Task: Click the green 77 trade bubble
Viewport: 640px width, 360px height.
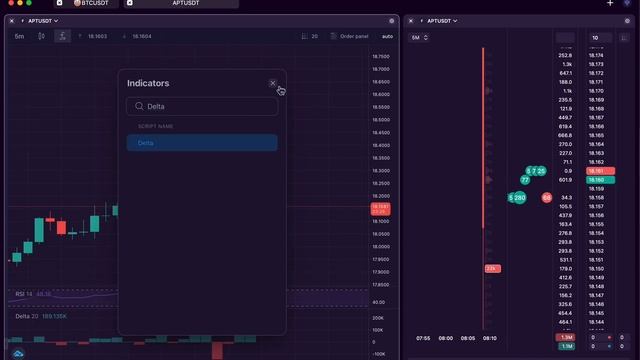Action: (x=525, y=180)
